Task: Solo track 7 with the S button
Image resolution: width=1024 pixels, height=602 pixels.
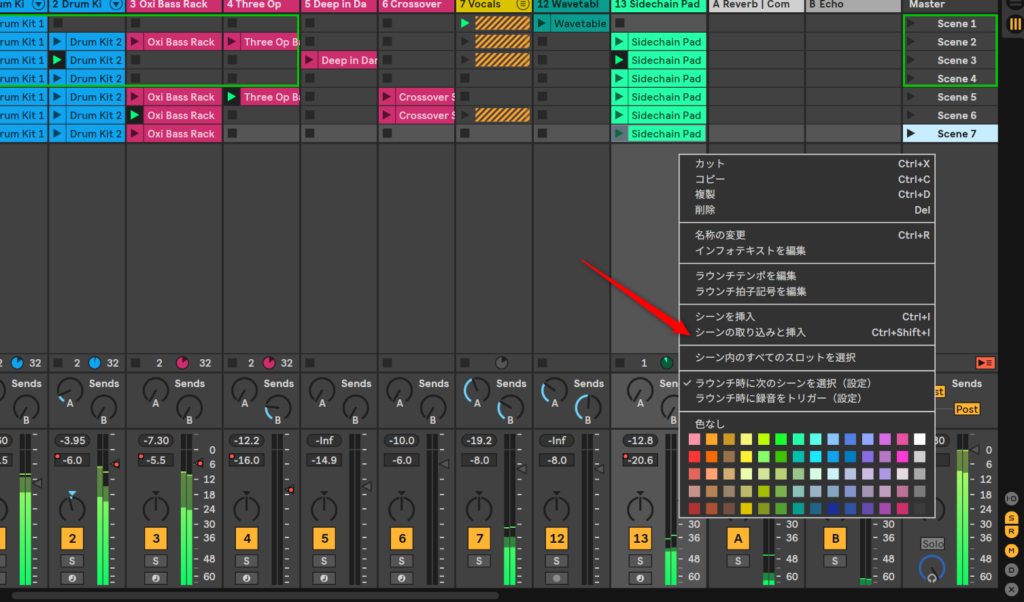Action: click(479, 561)
